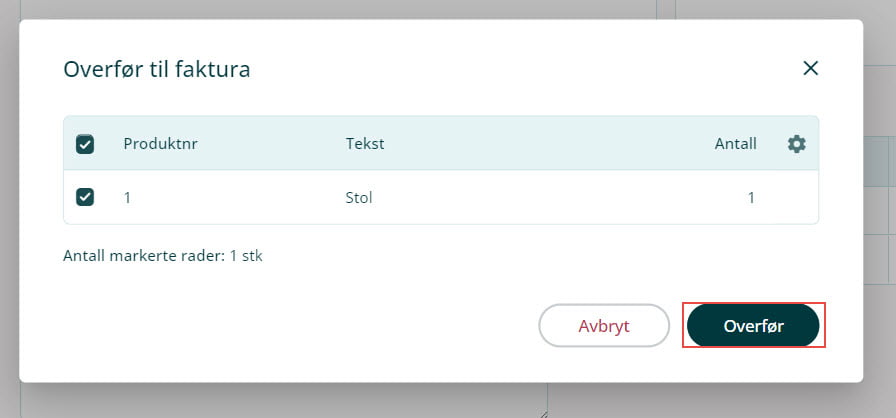
Task: Open table column settings gear
Action: 796,144
